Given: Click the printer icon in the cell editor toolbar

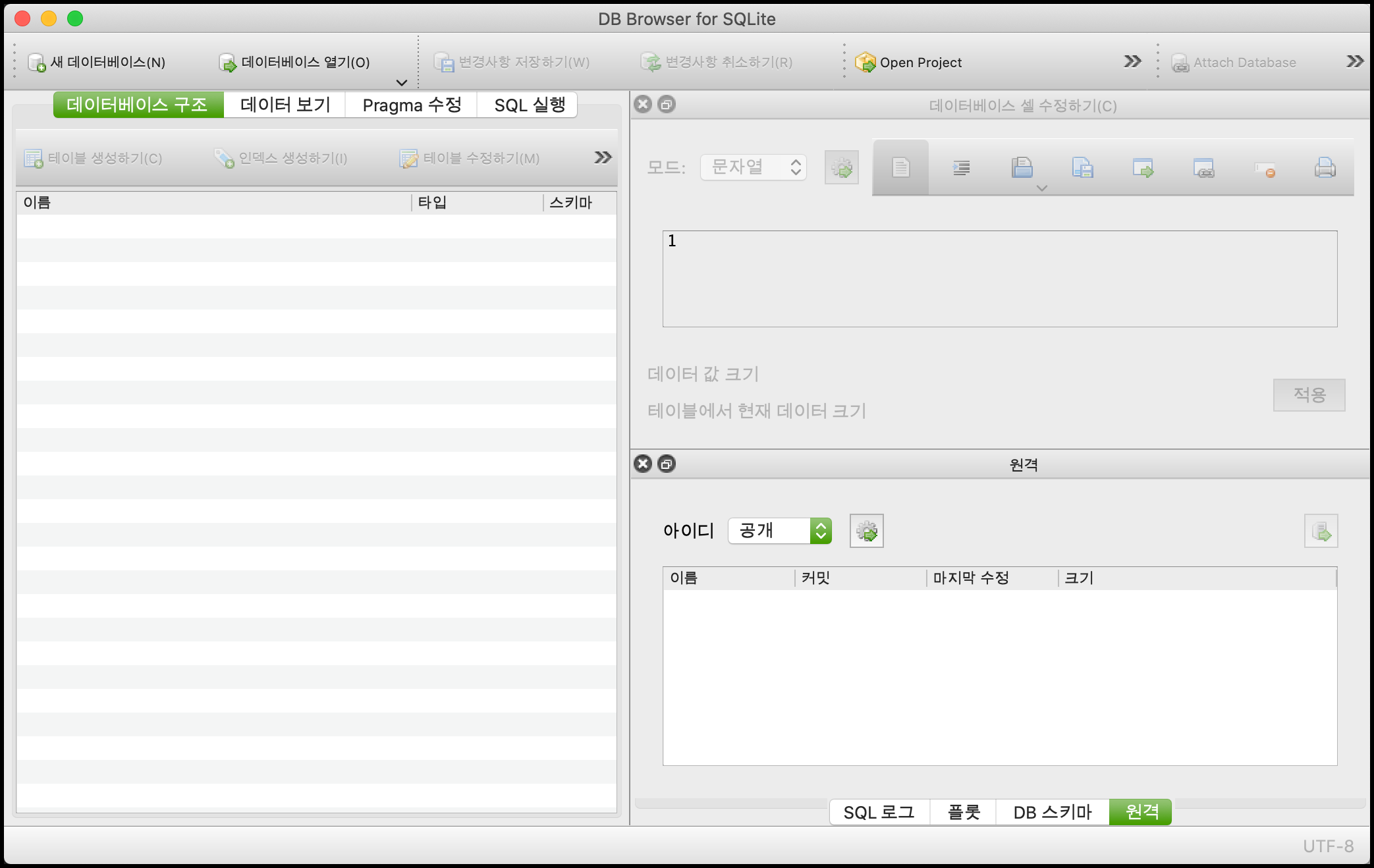Looking at the screenshot, I should [x=1325, y=169].
